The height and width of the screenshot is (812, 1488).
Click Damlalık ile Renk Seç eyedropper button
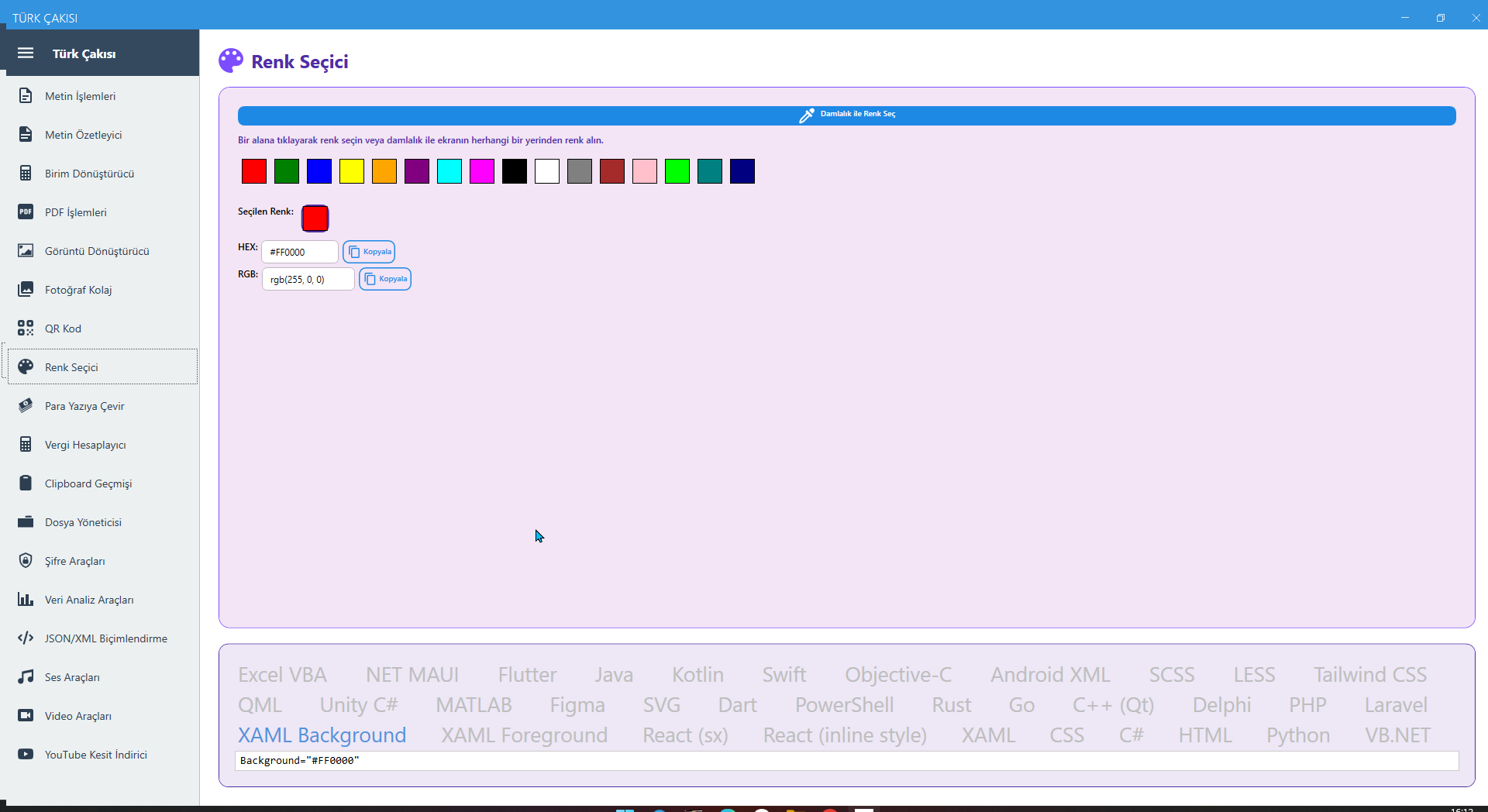pos(846,115)
